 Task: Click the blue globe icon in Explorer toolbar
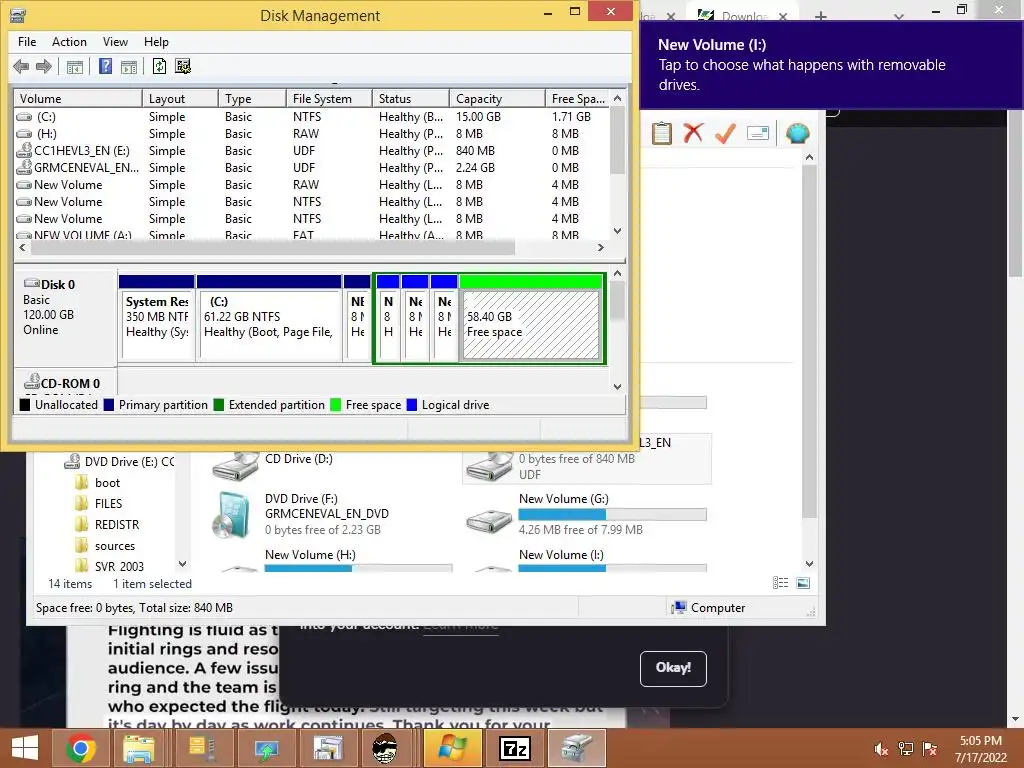[797, 133]
